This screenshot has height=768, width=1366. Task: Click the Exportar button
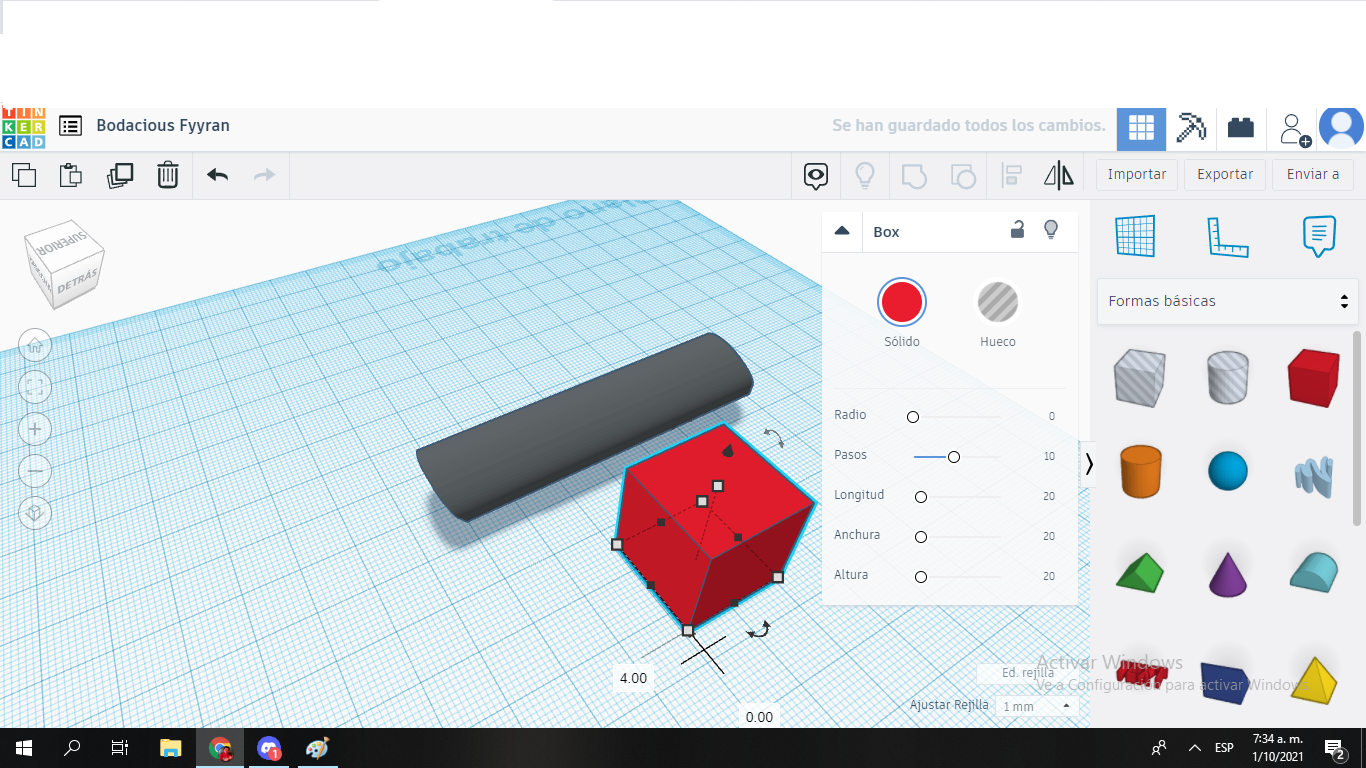(x=1225, y=174)
